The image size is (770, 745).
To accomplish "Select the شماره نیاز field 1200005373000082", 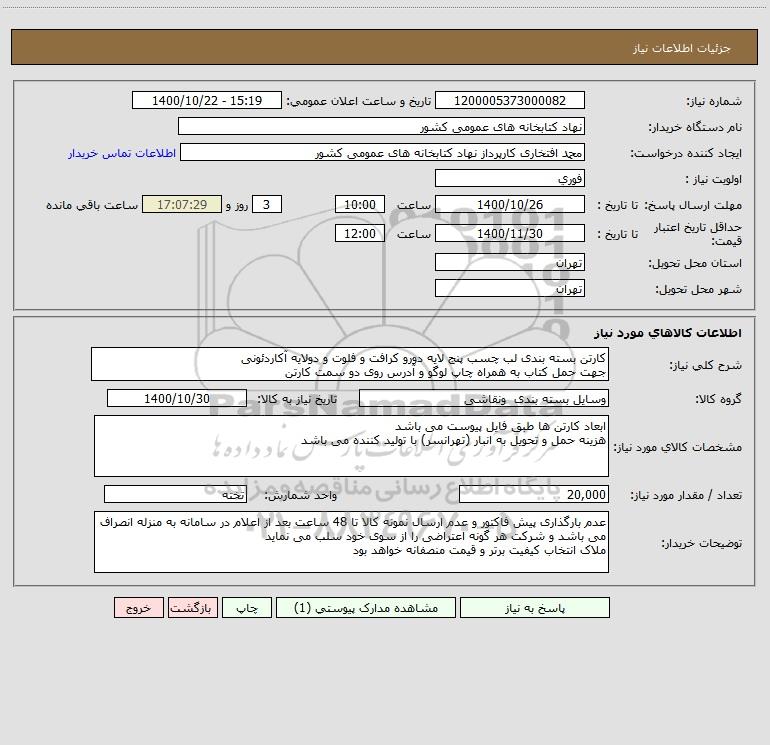I will coord(510,100).
